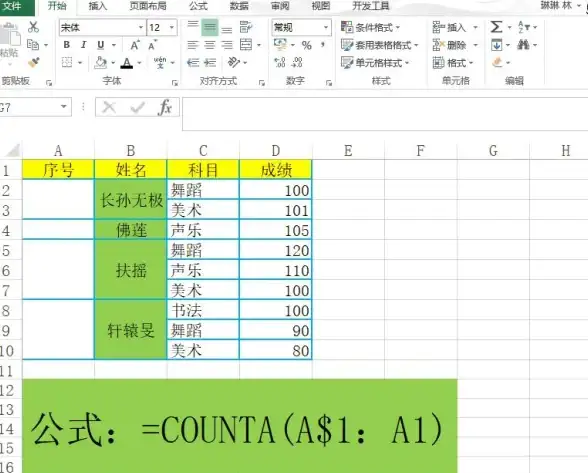588x473 pixels.
Task: Open Sort and Filter A-Z icon
Action: pos(523,27)
